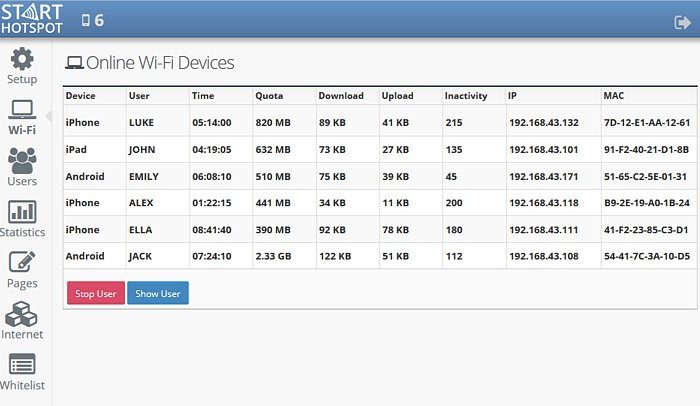Select user JOHN in the table

[142, 150]
